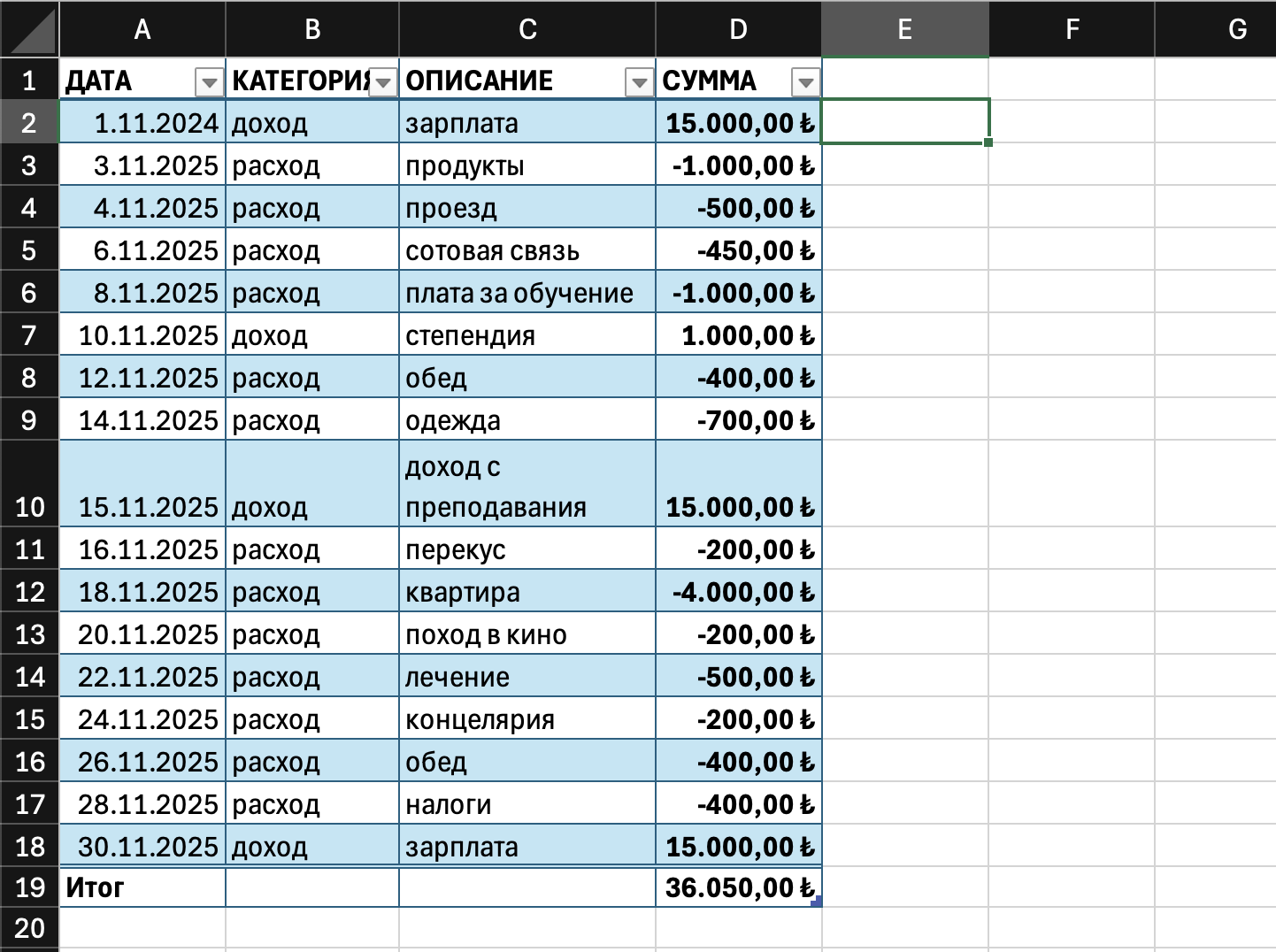Click cell 'доход с преподавания'
Viewport: 1276px width, 952px height.
pos(527,484)
